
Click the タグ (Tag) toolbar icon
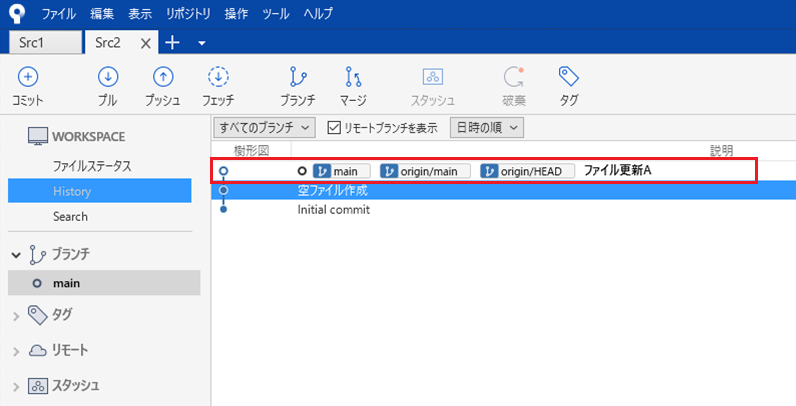[x=569, y=77]
